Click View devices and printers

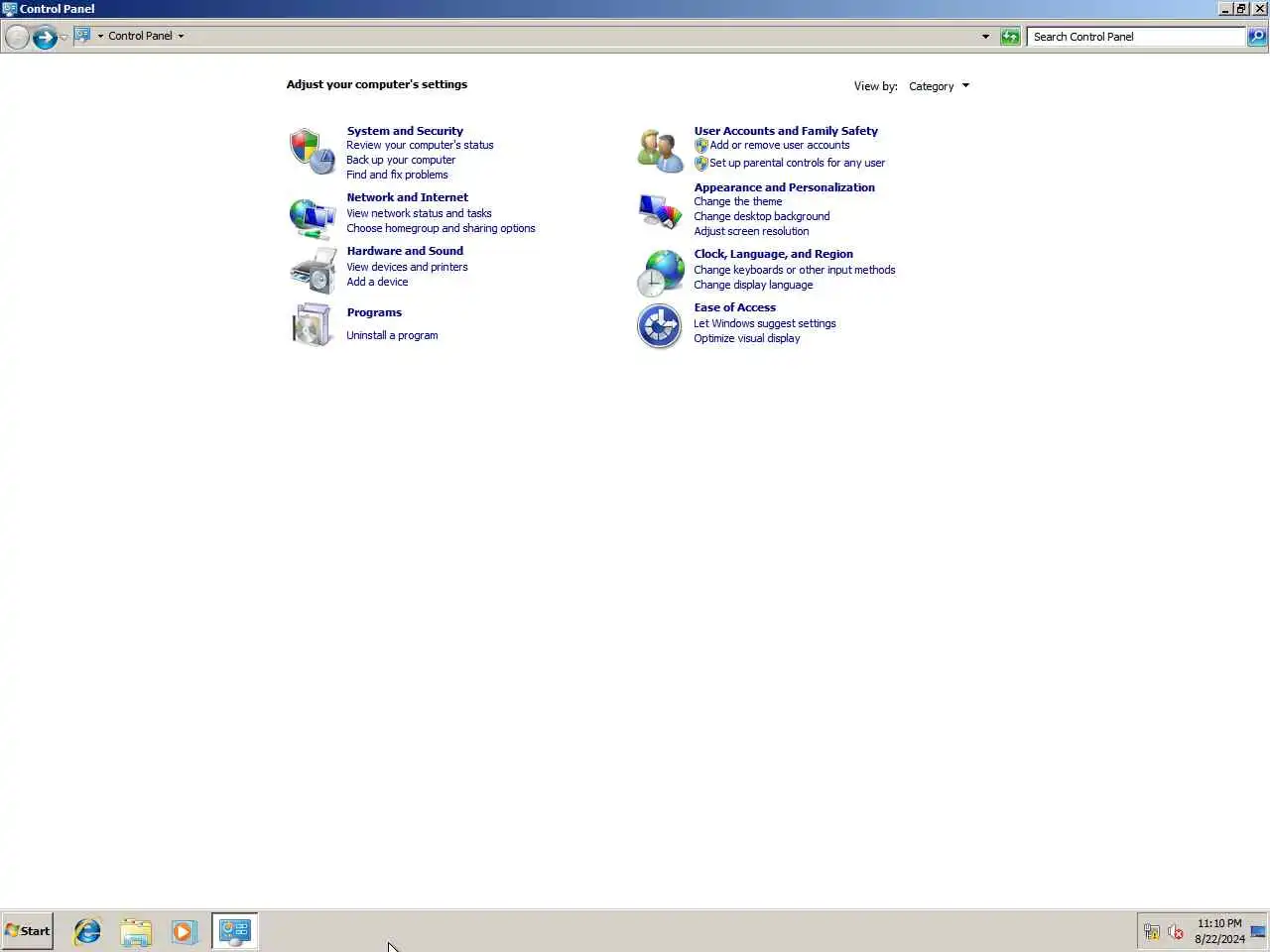click(407, 267)
